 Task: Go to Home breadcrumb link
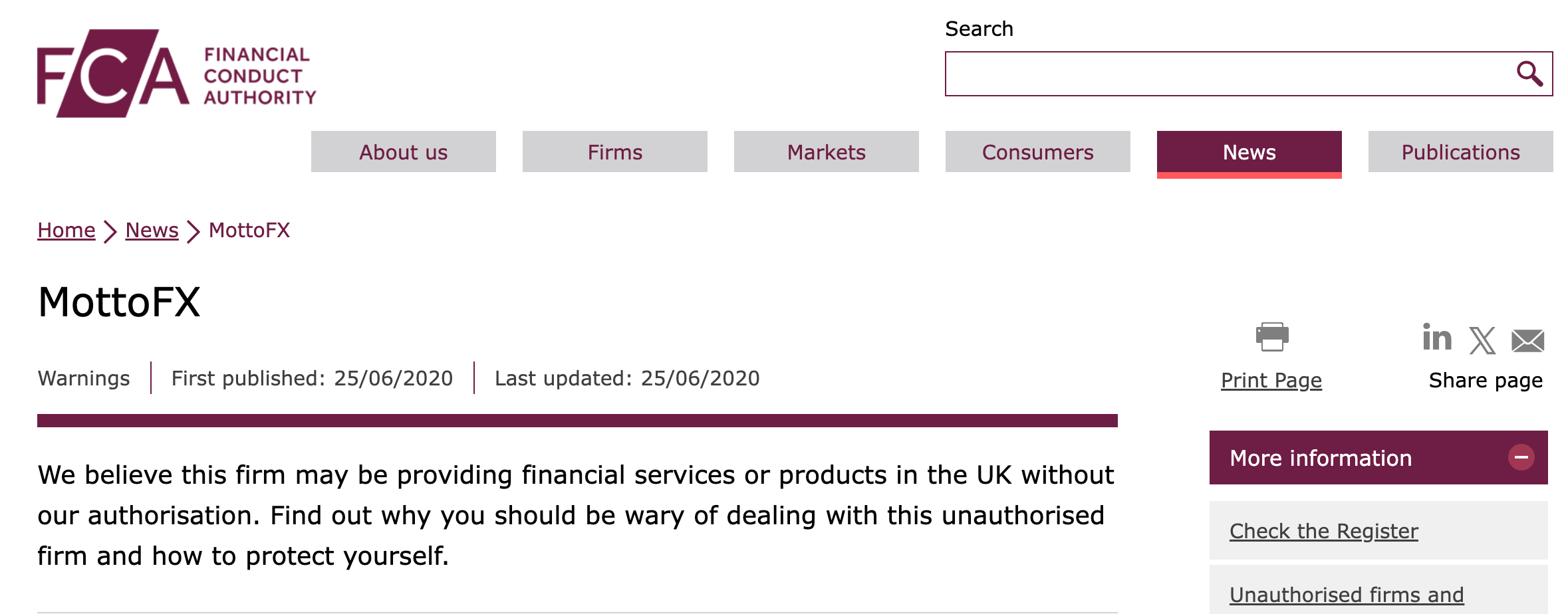point(66,230)
